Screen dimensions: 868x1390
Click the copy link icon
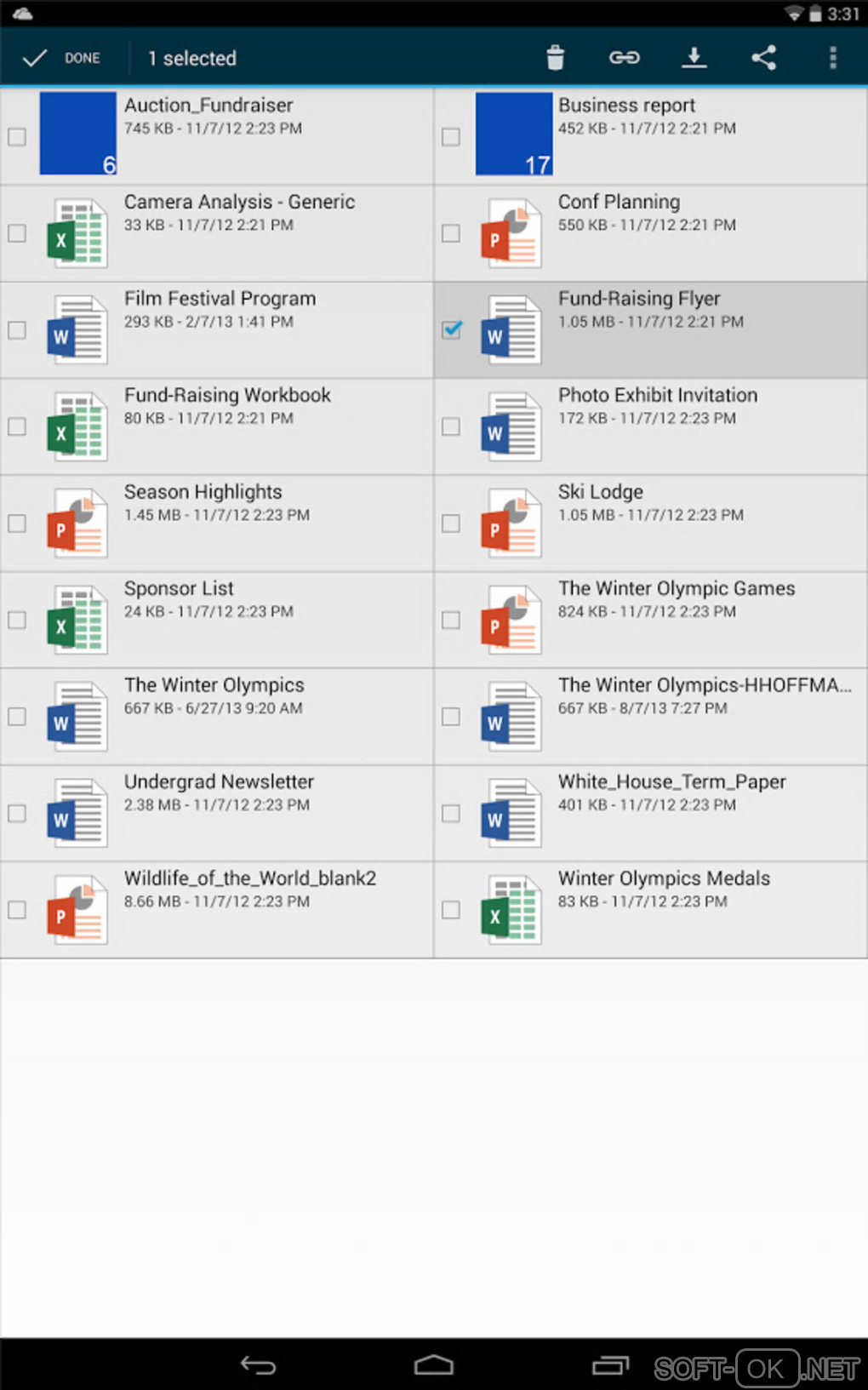[624, 58]
